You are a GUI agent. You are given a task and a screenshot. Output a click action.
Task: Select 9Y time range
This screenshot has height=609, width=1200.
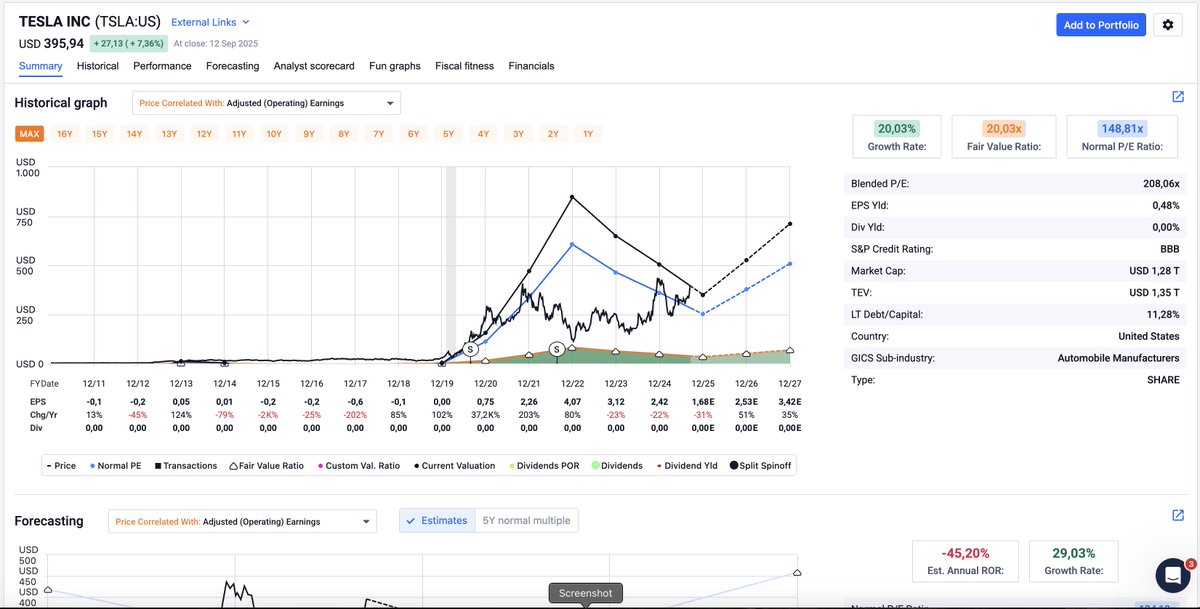point(309,134)
